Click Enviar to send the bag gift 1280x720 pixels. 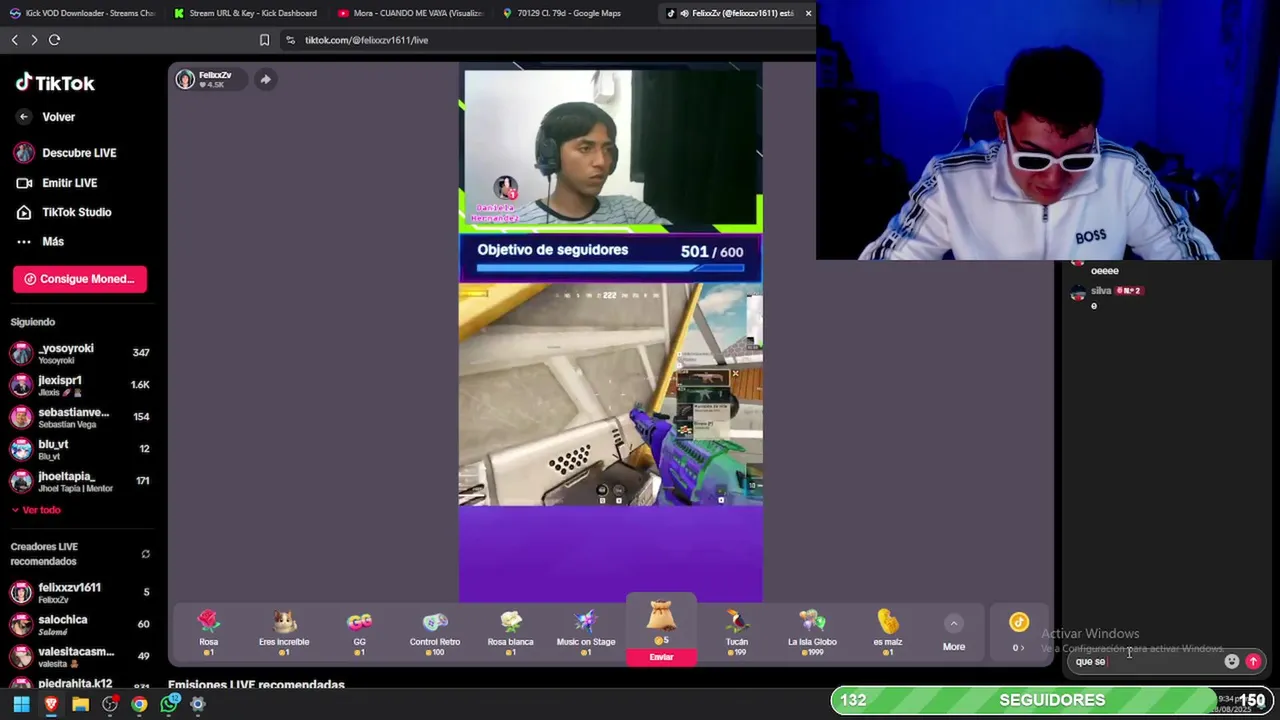coord(661,657)
